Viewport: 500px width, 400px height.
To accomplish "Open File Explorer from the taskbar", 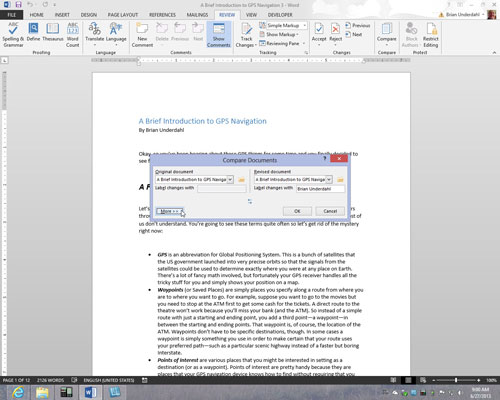I will coord(42,392).
